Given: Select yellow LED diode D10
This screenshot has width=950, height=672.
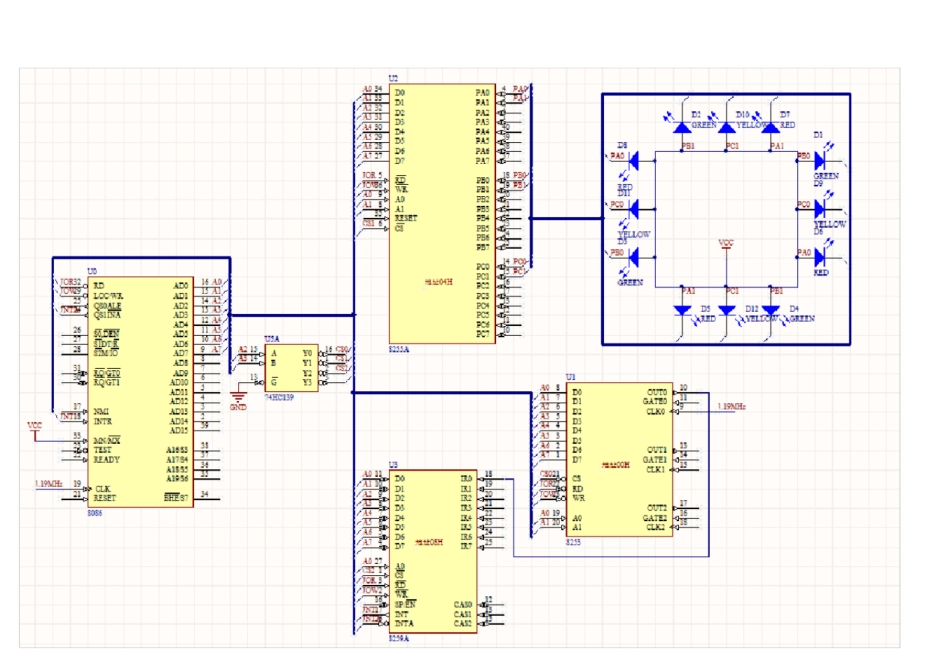Looking at the screenshot, I should [727, 128].
